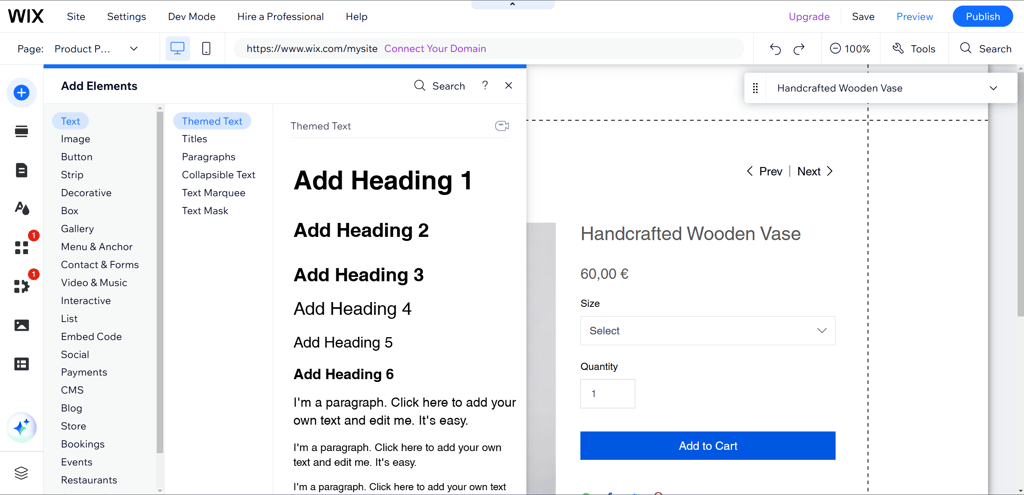Select the Gallery category
Viewport: 1024px width, 495px height.
[x=77, y=229]
